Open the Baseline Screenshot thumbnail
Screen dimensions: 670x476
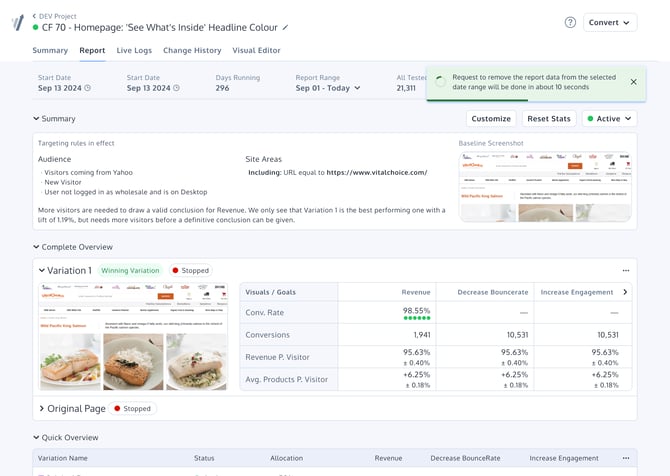coord(545,187)
